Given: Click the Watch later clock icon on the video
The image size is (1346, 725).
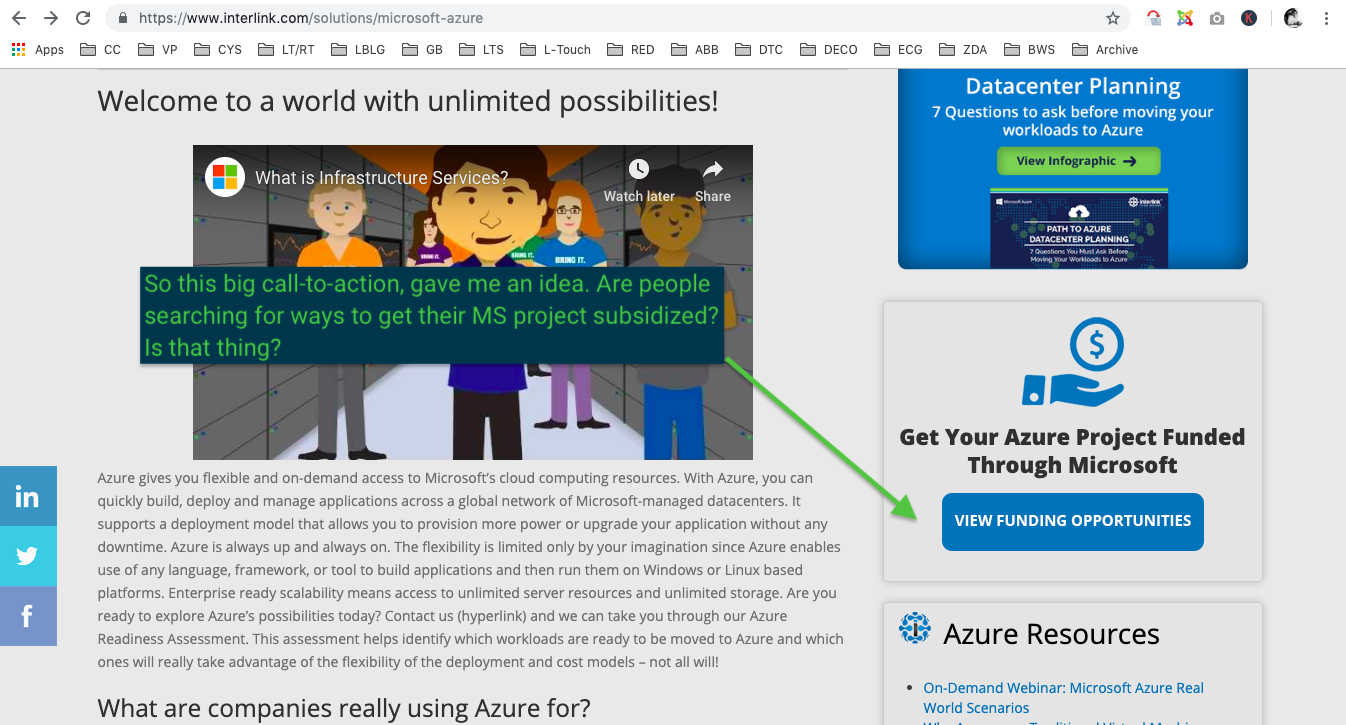Looking at the screenshot, I should (x=639, y=169).
